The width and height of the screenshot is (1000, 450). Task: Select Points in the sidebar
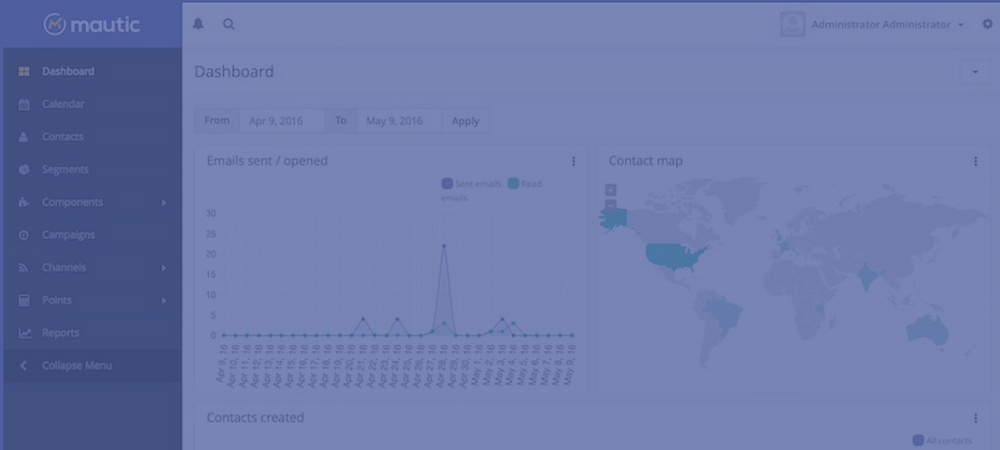(x=56, y=300)
